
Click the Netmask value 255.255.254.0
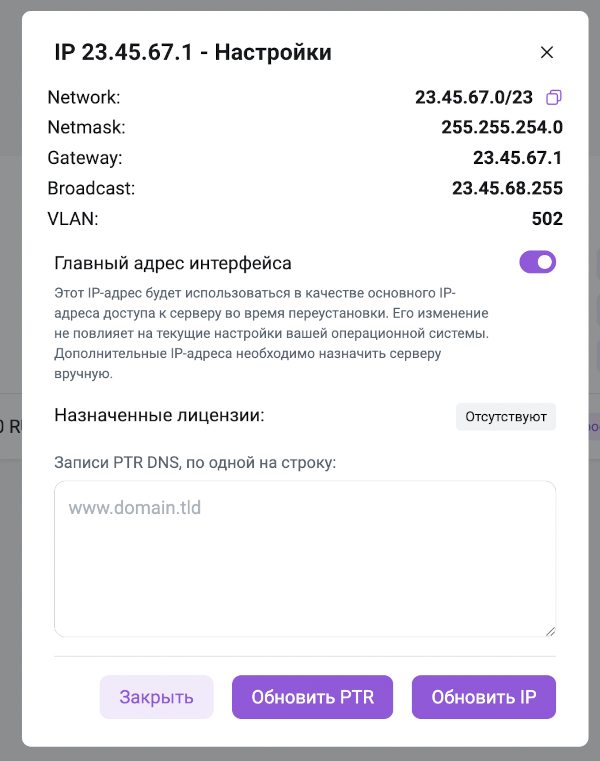coord(502,128)
